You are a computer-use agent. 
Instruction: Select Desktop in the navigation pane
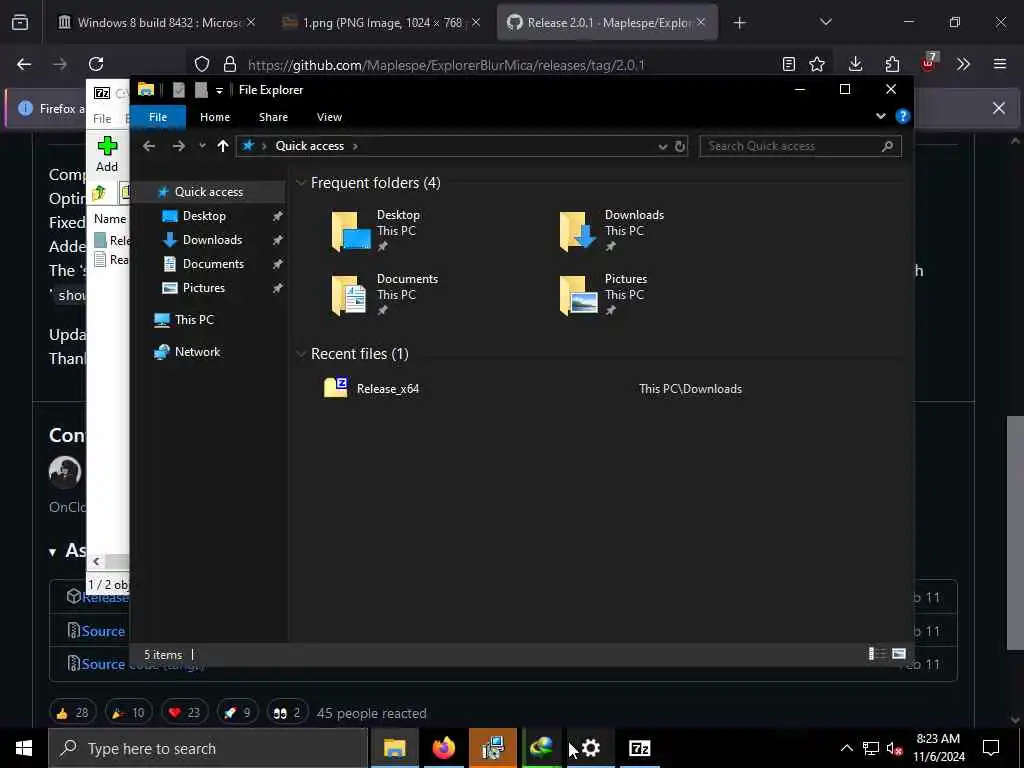coord(204,216)
